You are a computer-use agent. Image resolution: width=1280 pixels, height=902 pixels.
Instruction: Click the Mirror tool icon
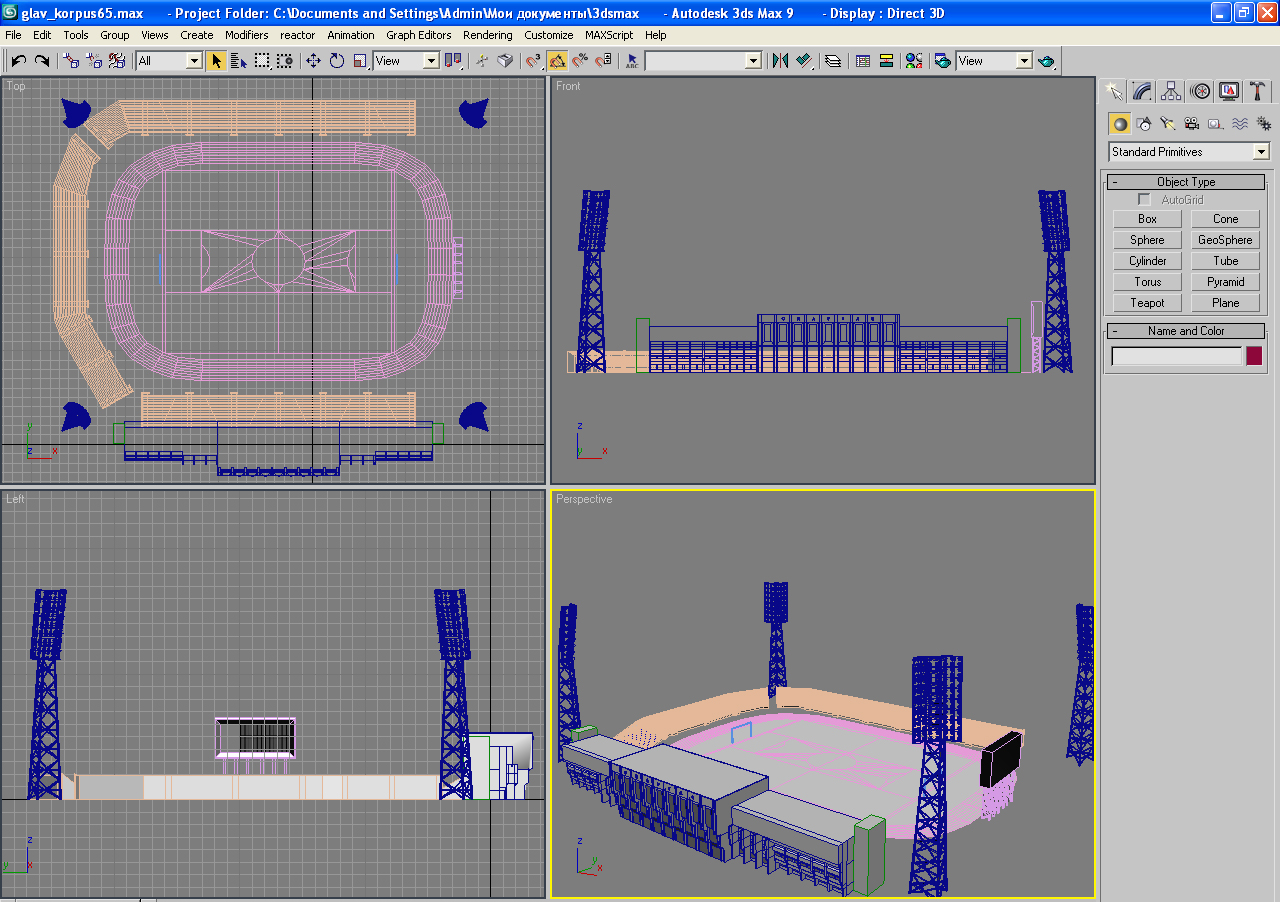(x=780, y=61)
